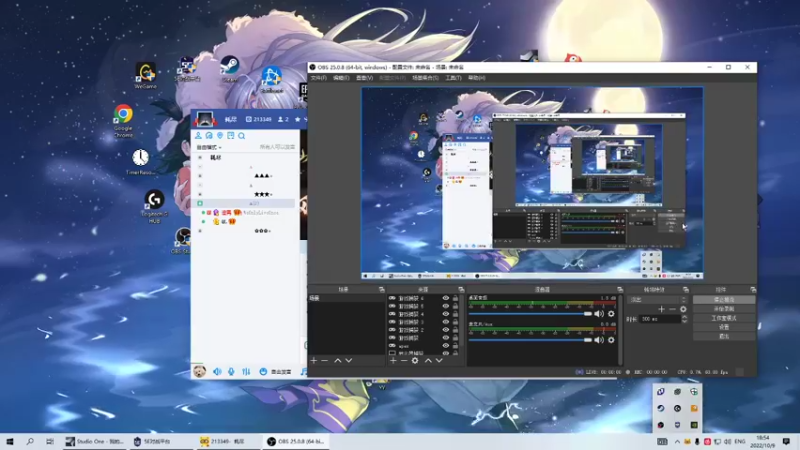Switch to Studio One in the taskbar
800x450 pixels.
(95, 441)
